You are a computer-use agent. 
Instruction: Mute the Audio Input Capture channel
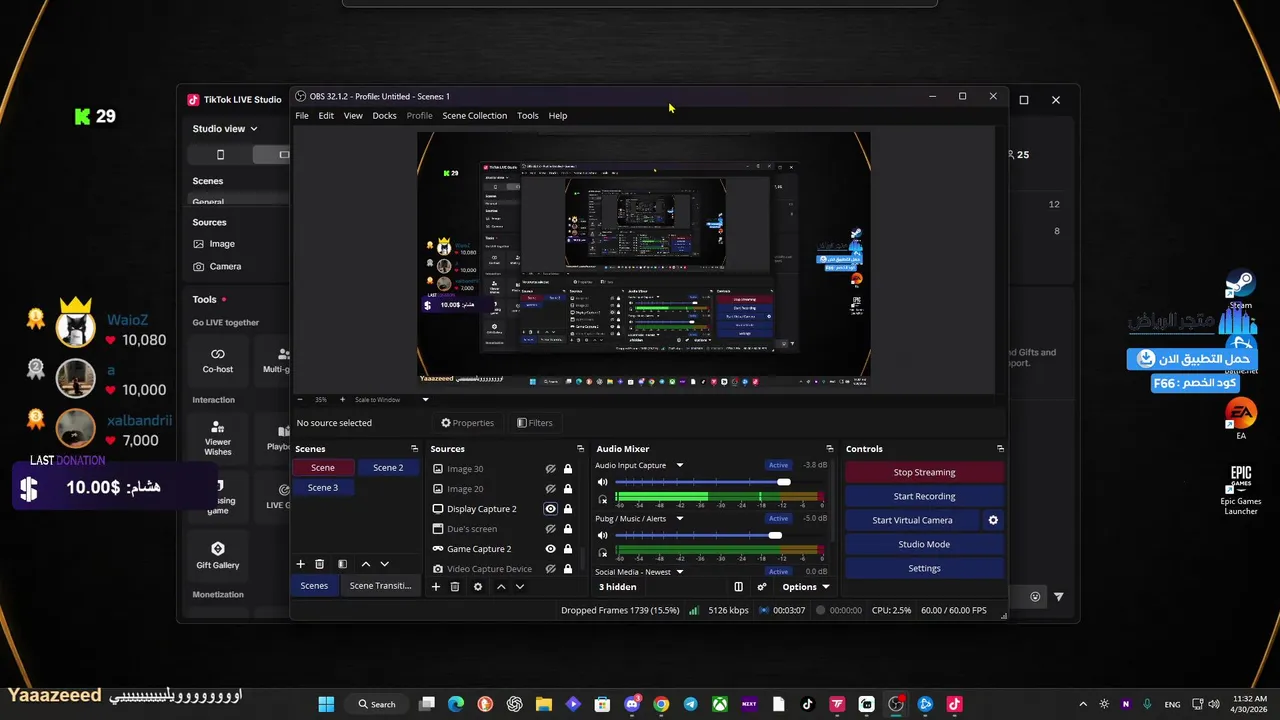tap(602, 482)
